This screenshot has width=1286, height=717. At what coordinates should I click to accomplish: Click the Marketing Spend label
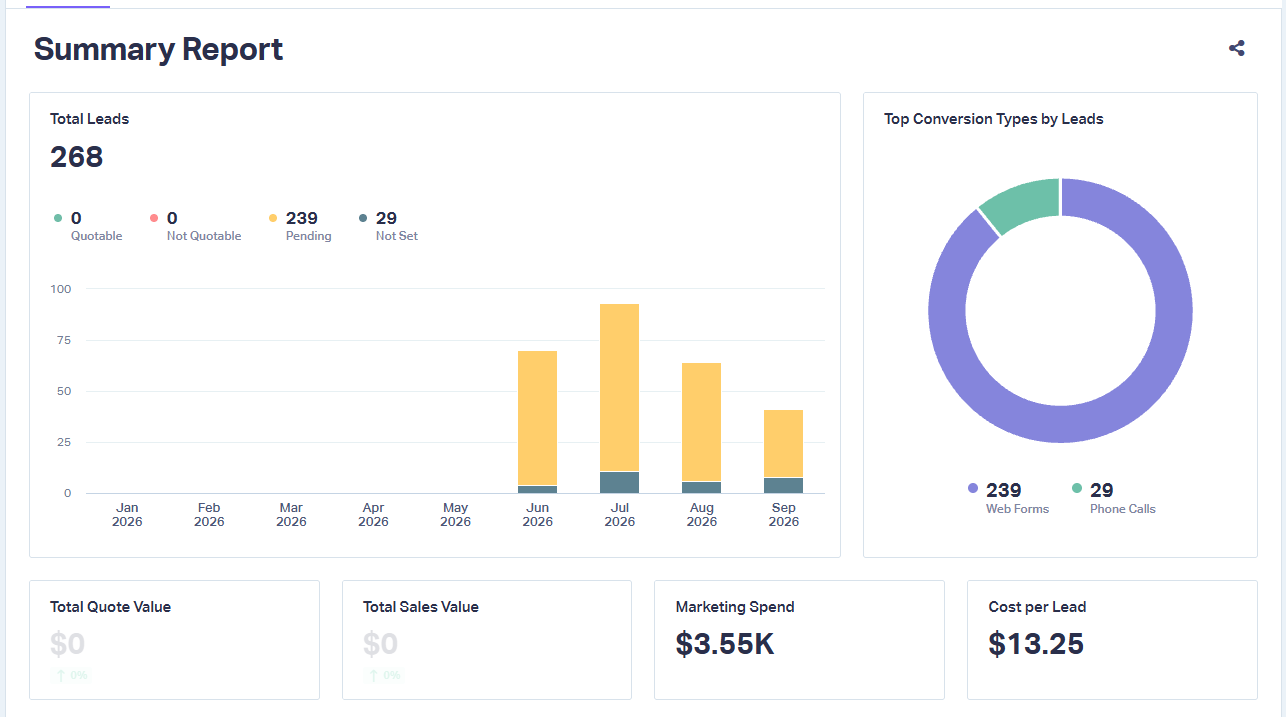(x=735, y=607)
